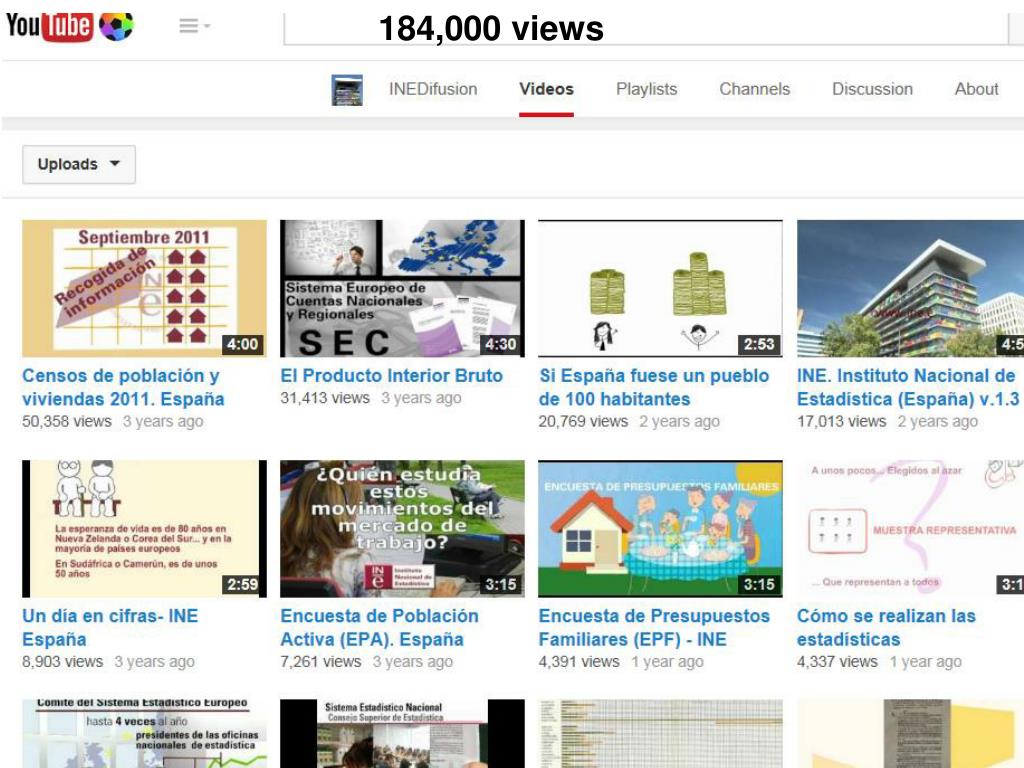Screen dimensions: 1024x768
Task: Open the Un día en cifras thumbnail
Action: point(144,528)
